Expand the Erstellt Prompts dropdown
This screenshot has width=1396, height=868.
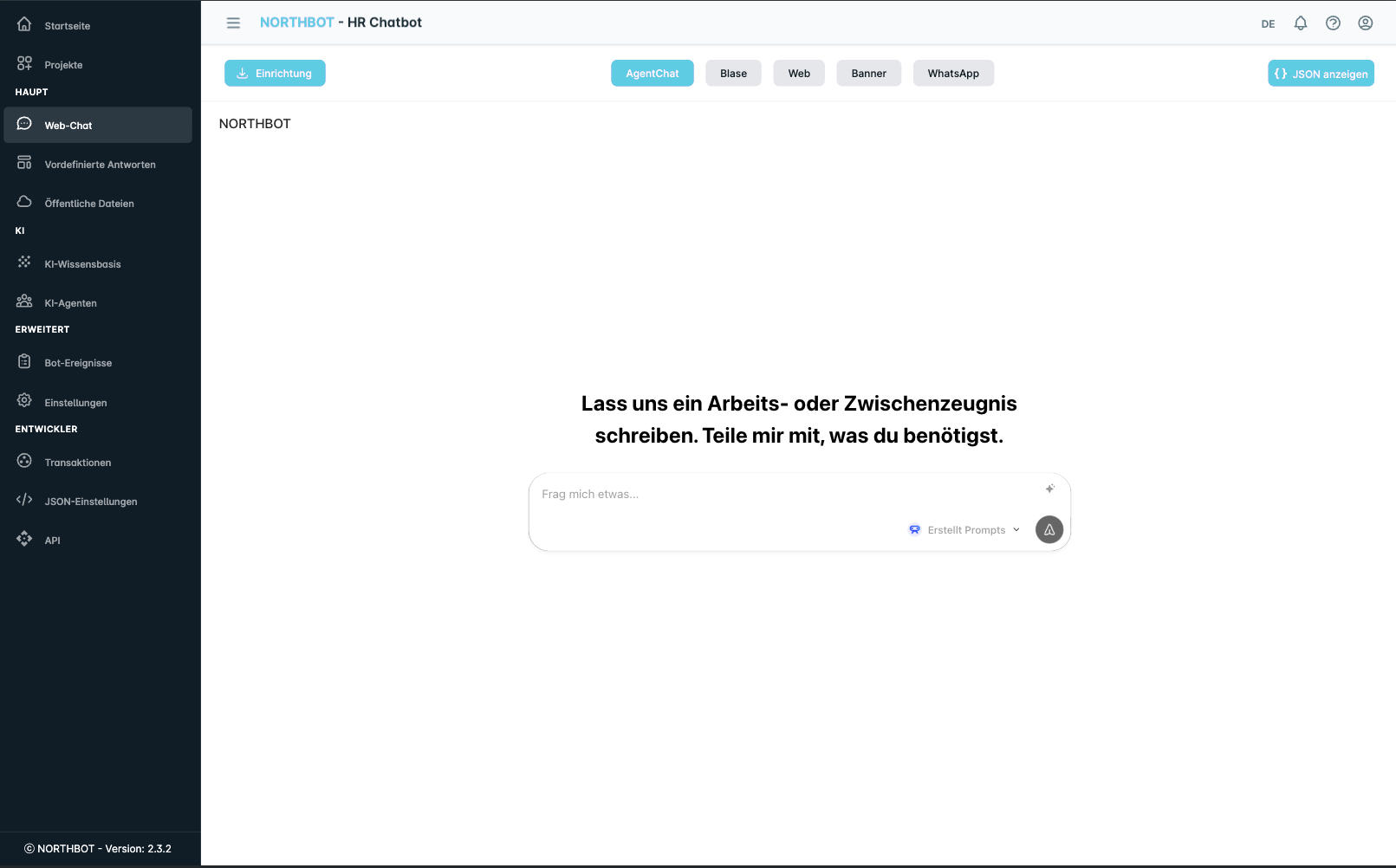pos(964,529)
